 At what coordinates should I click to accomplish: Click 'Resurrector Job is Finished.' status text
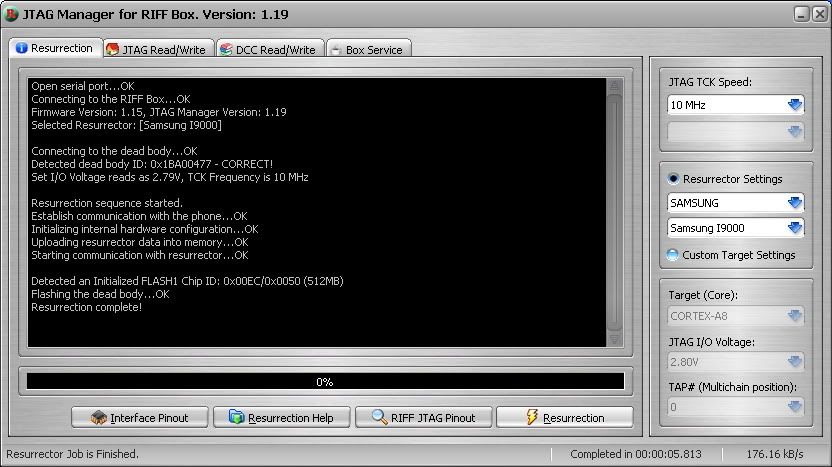[x=72, y=454]
